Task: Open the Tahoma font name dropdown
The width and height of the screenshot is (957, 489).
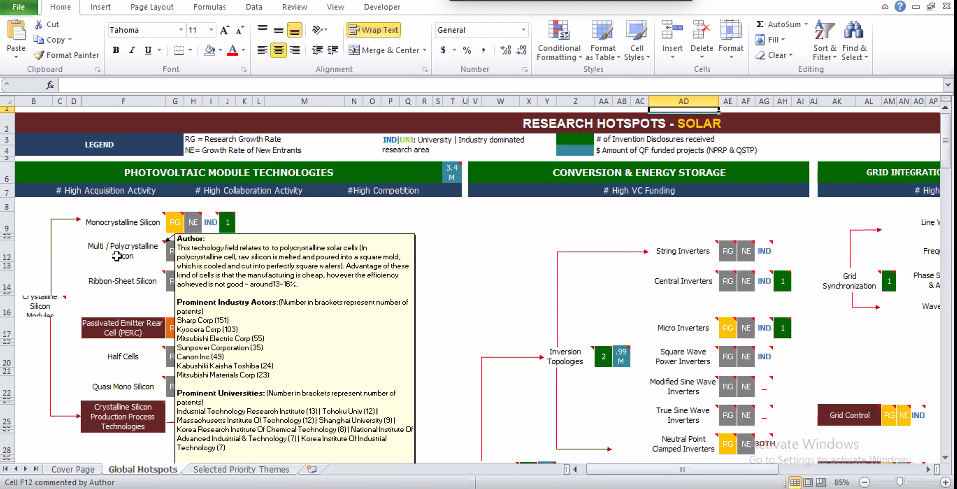Action: coord(181,30)
